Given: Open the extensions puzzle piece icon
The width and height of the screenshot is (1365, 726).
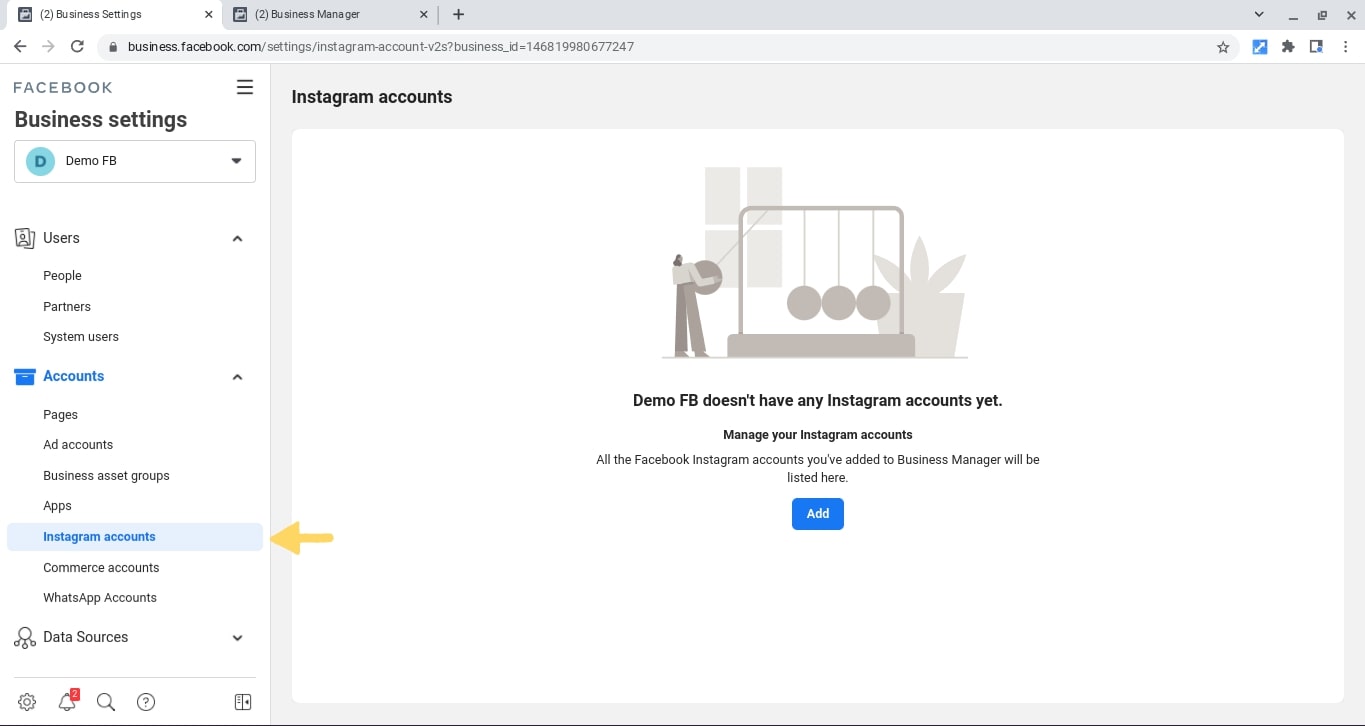Looking at the screenshot, I should (1288, 46).
